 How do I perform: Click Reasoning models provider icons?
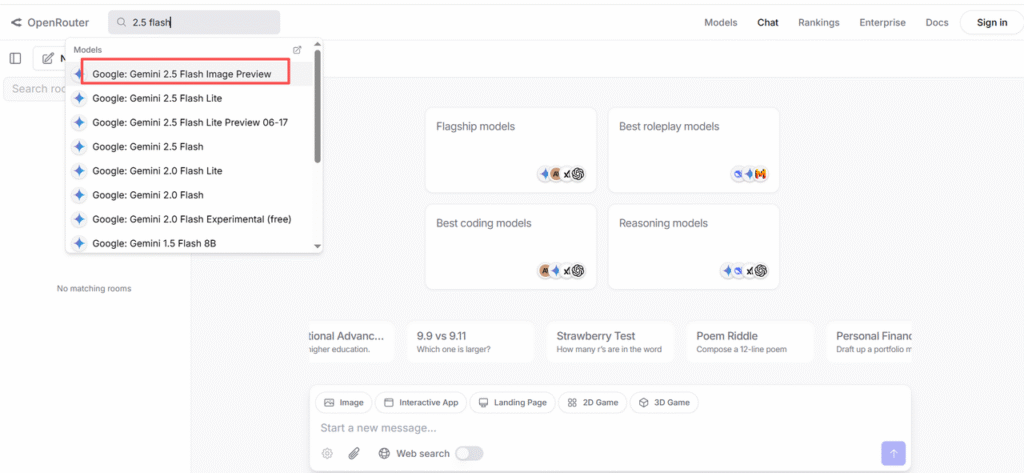pyautogui.click(x=744, y=270)
